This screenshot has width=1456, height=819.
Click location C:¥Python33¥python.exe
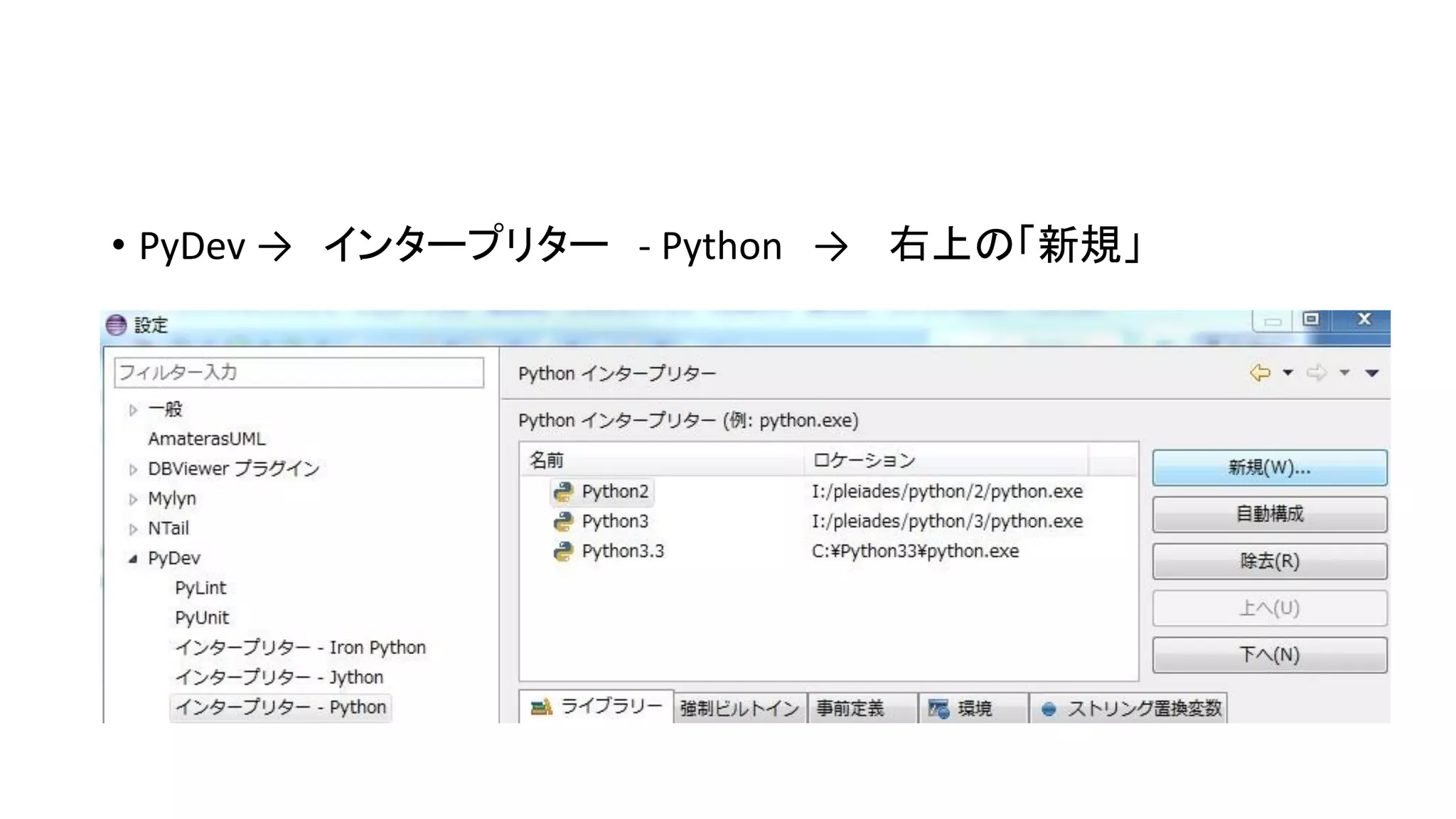[915, 552]
